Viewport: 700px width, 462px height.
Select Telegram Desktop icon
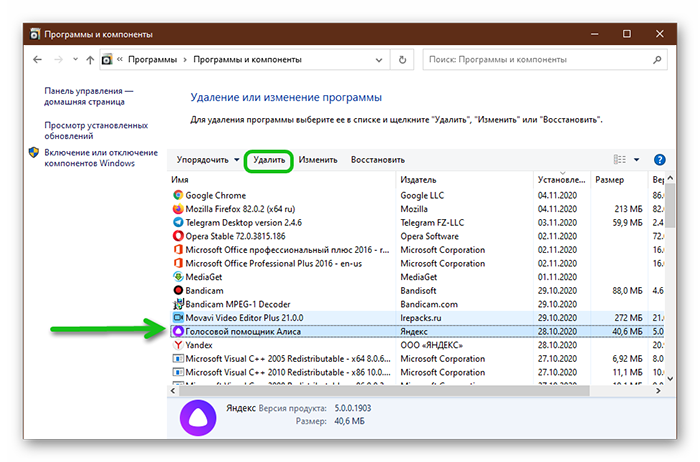tap(178, 222)
